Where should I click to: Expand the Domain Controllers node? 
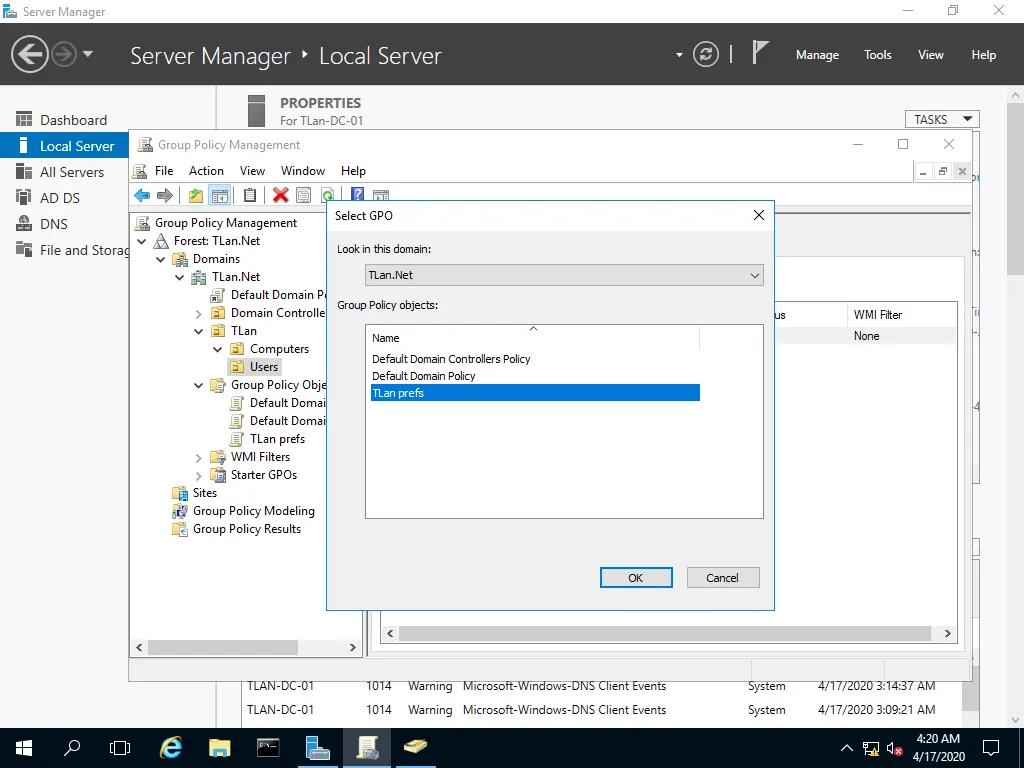[x=199, y=313]
